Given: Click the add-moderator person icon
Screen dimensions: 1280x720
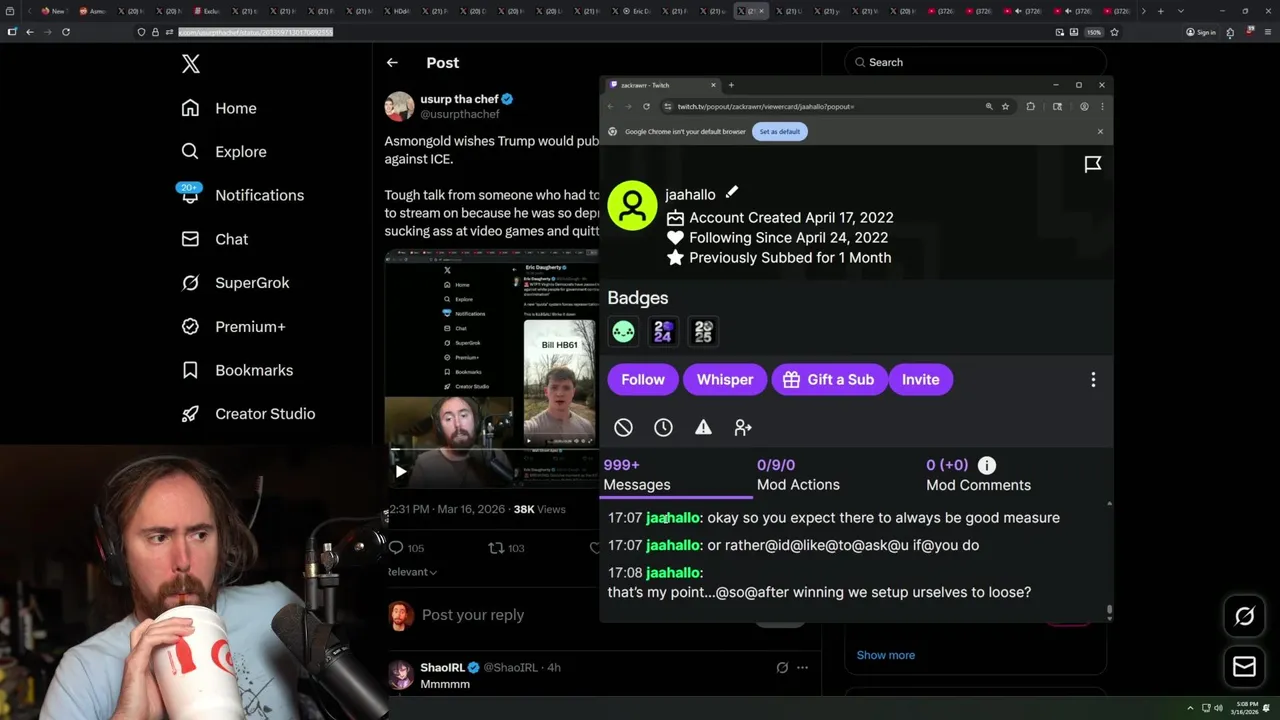Looking at the screenshot, I should (x=743, y=428).
